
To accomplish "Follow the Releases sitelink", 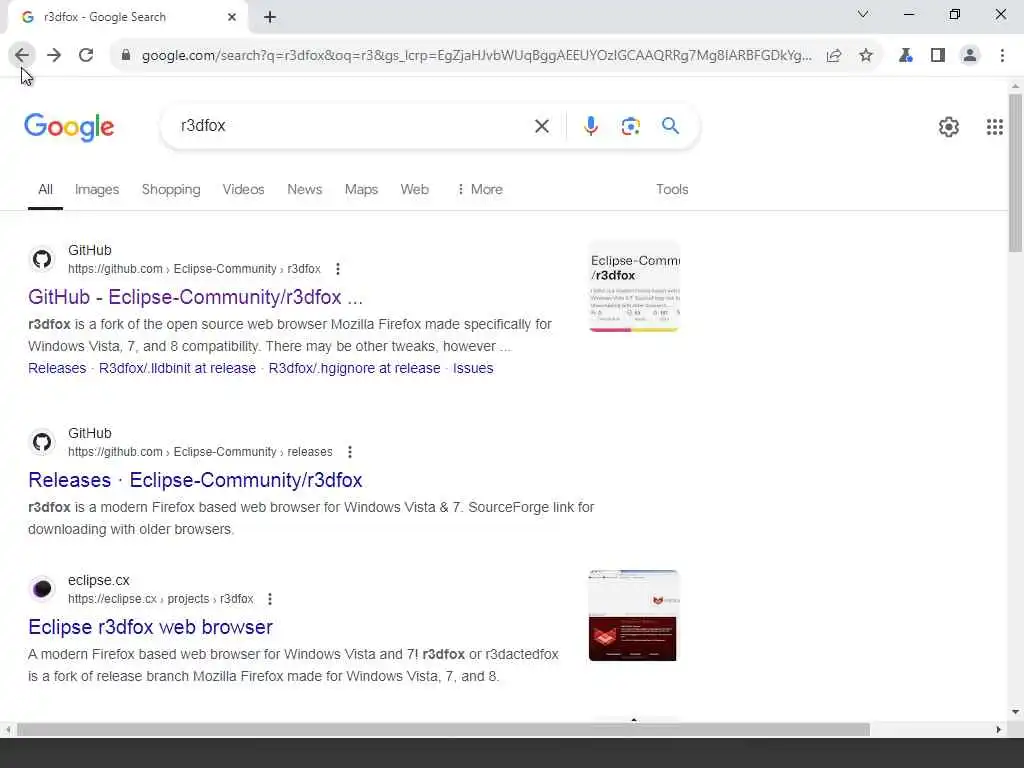I will coord(57,368).
